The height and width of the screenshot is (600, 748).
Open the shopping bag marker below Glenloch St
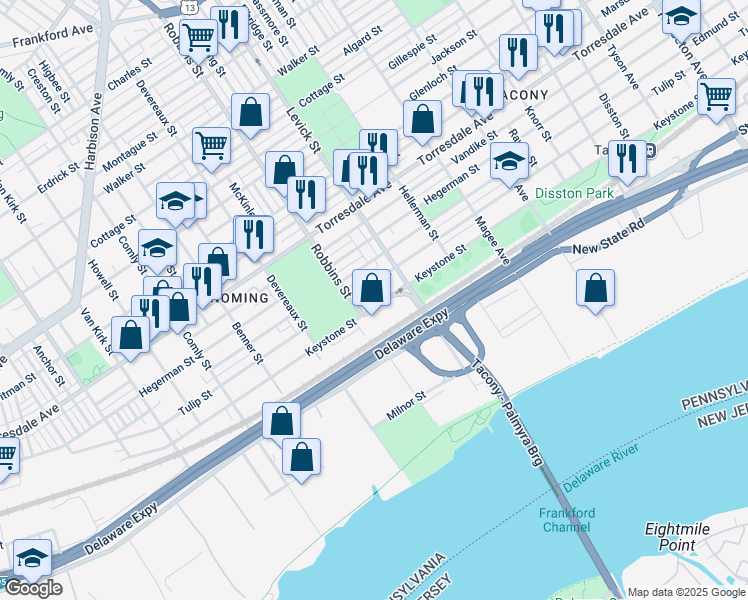pos(423,118)
